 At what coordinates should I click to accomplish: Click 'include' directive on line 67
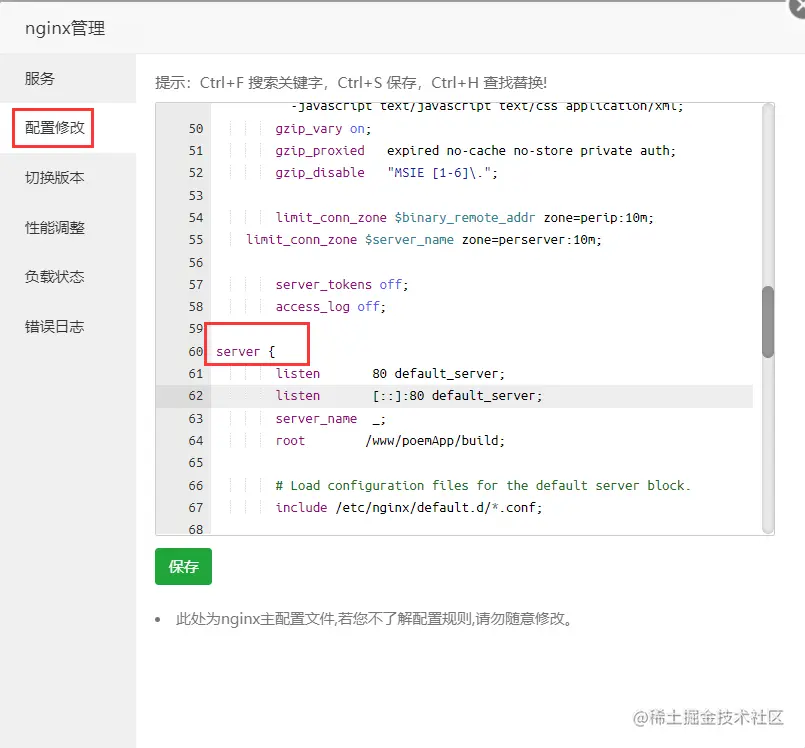point(301,508)
